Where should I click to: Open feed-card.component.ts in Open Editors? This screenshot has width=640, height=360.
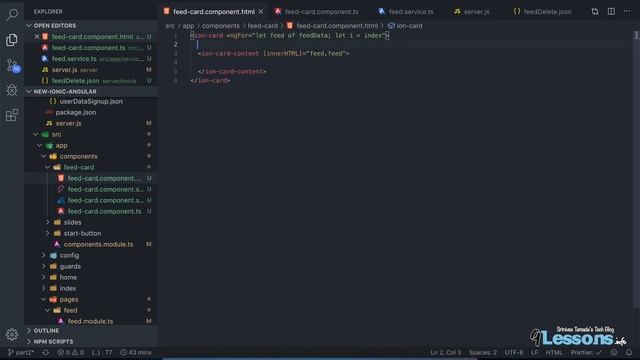[91, 48]
